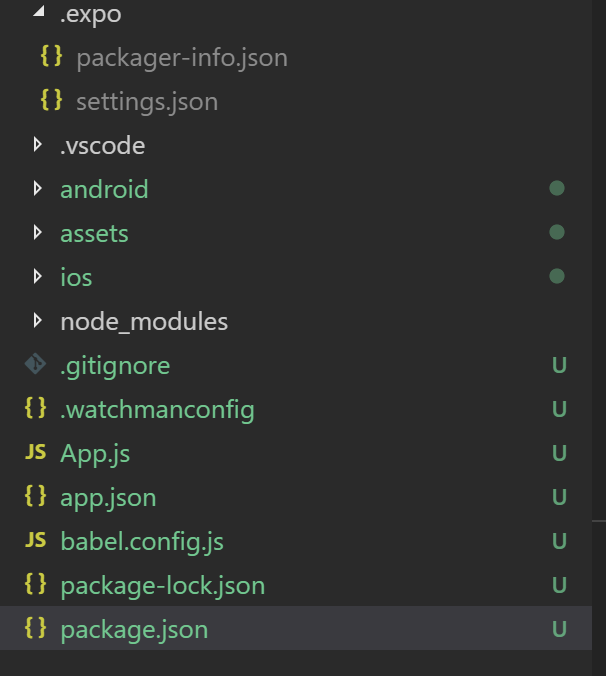The width and height of the screenshot is (606, 676).
Task: Click the vertical scrollbar track on right
Action: 599,338
